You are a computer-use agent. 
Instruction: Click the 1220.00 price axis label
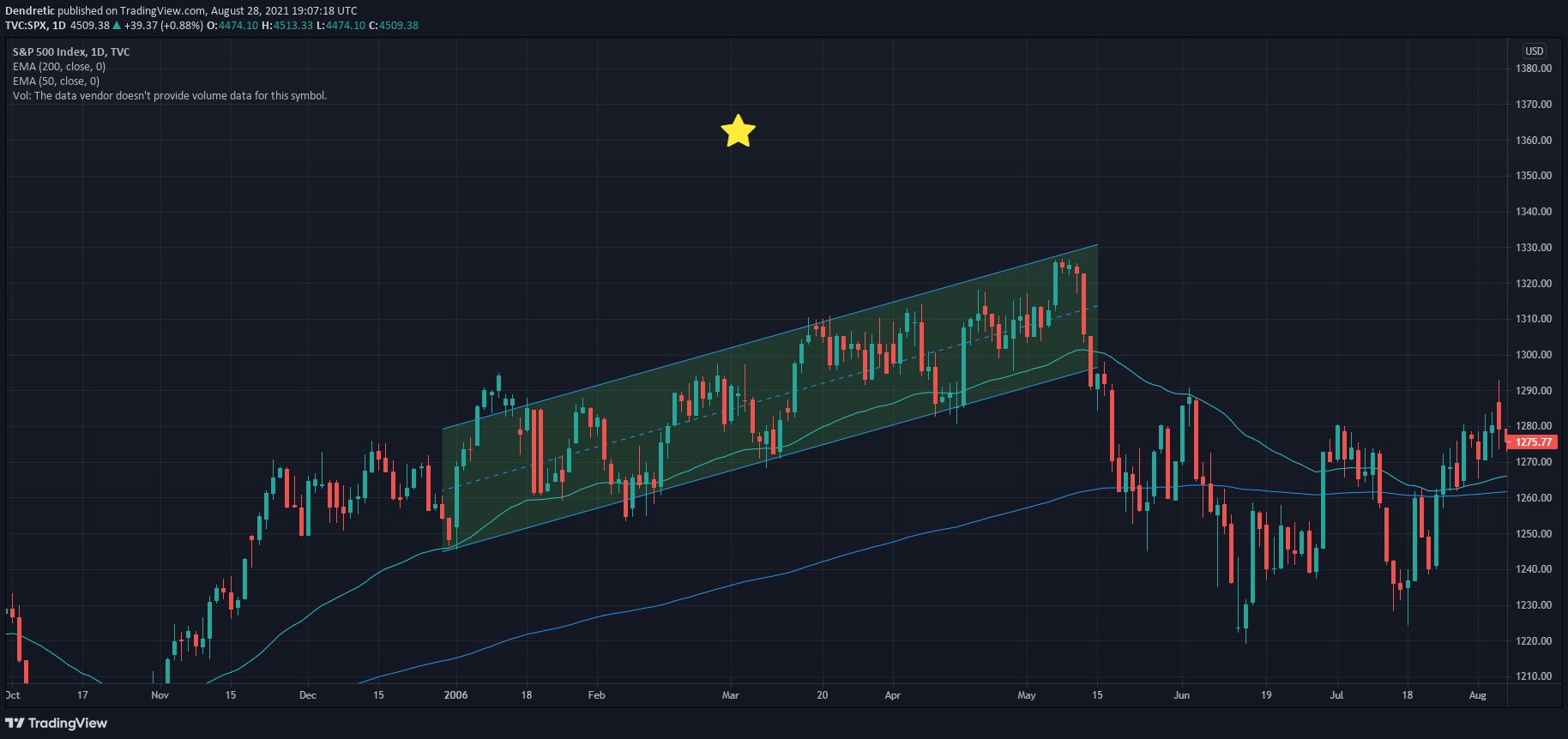click(1534, 641)
